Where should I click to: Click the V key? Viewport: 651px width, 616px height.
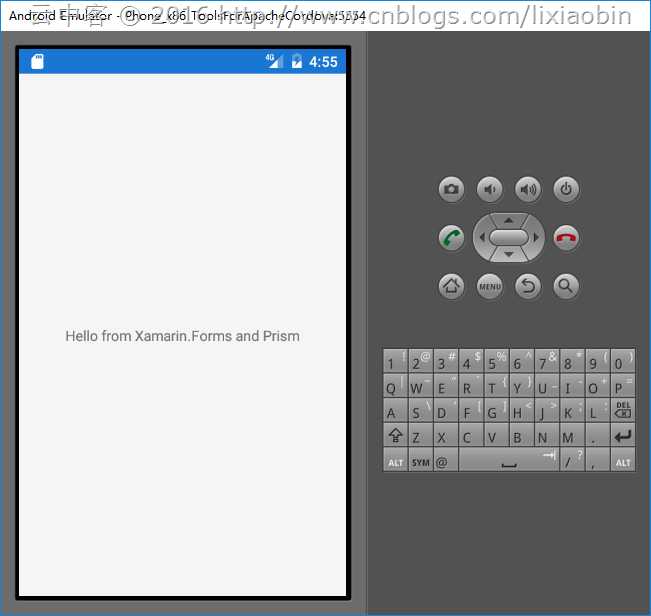pos(496,435)
